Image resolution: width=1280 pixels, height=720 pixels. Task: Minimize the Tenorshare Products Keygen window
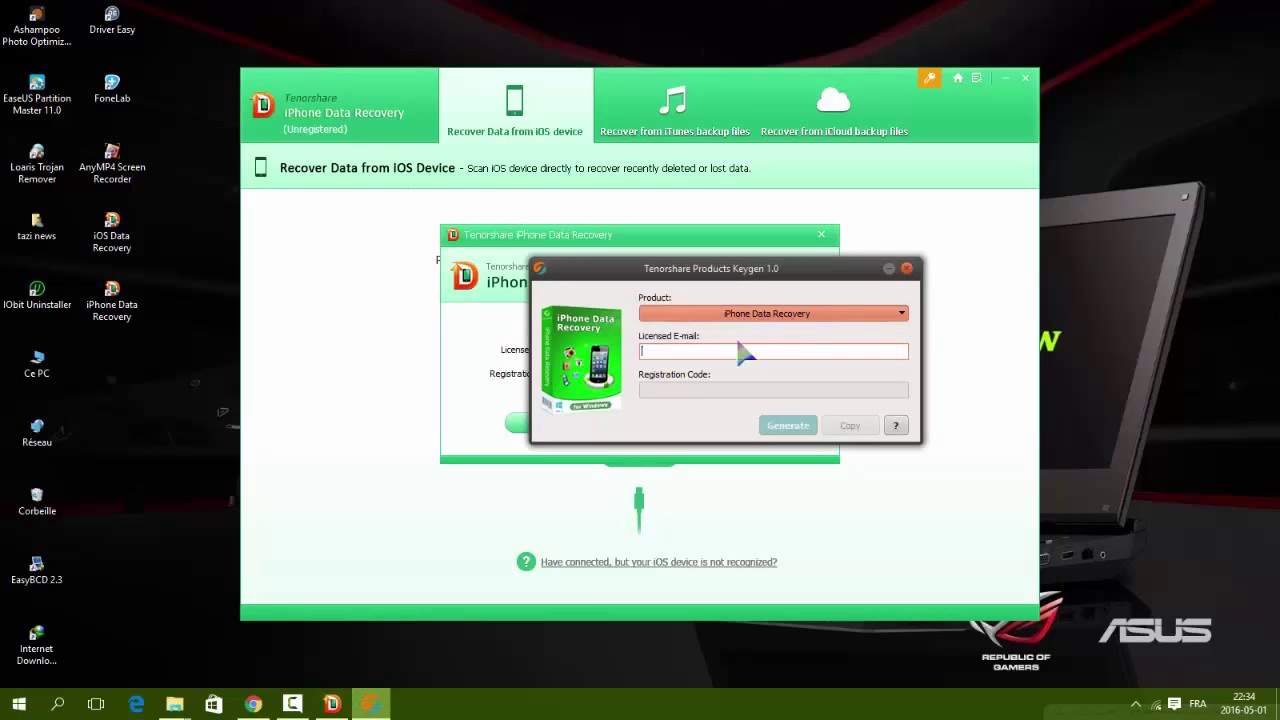[889, 268]
